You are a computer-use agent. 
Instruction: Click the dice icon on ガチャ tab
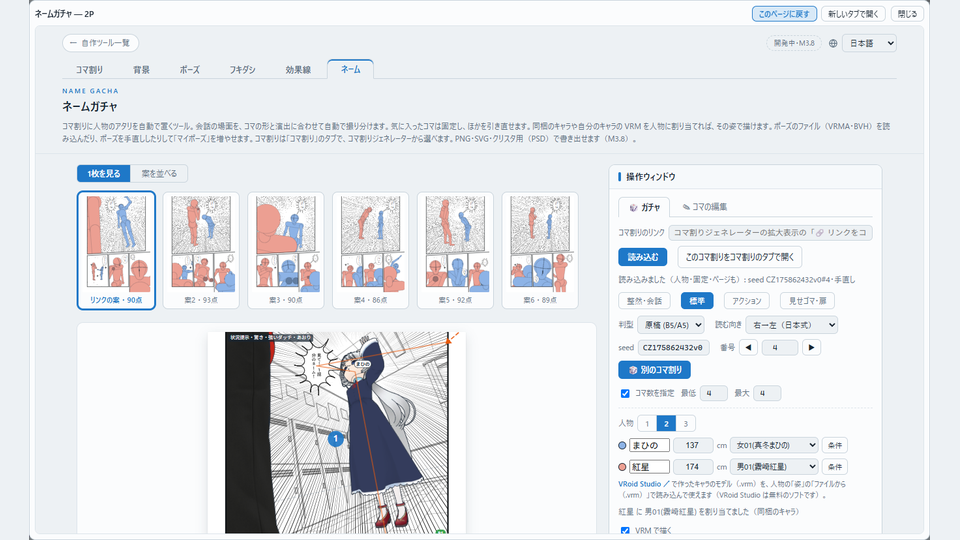pos(633,208)
